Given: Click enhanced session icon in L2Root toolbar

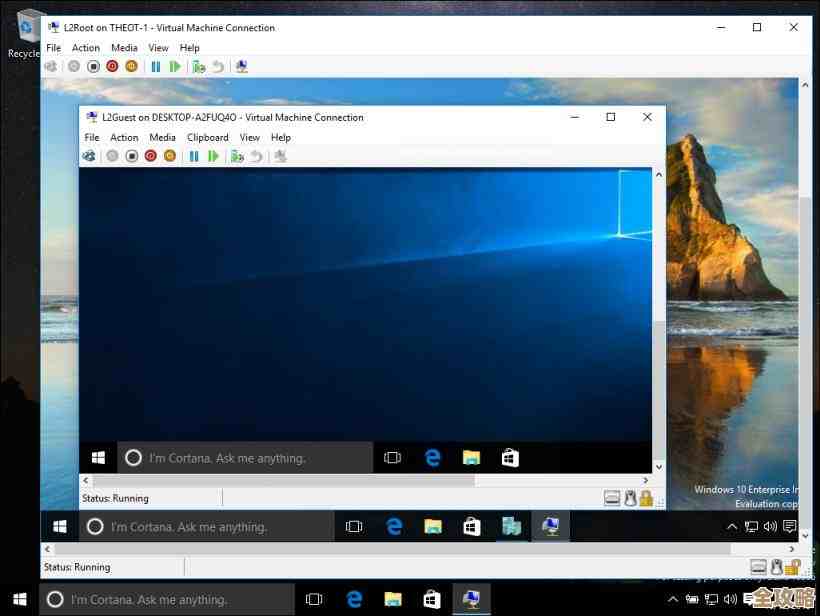Looking at the screenshot, I should coord(241,67).
